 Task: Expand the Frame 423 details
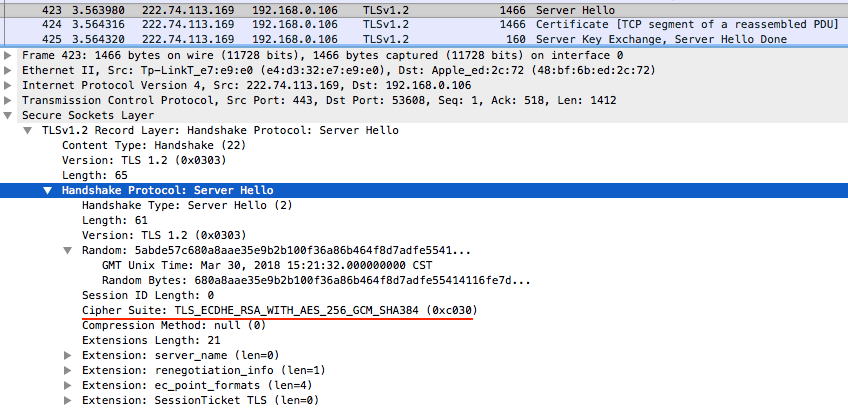click(8, 55)
